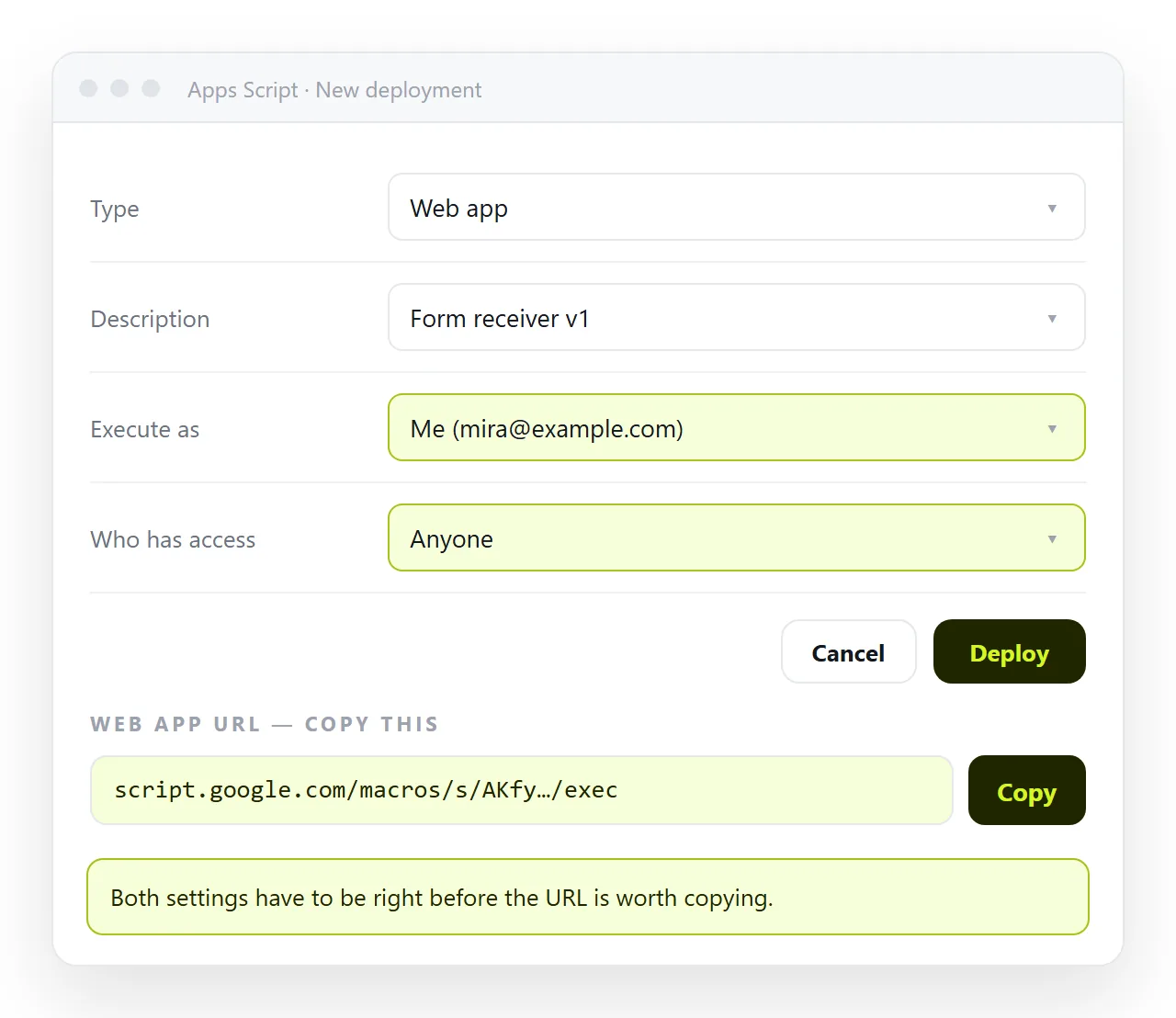Click the Description label
Image resolution: width=1176 pixels, height=1018 pixels.
[150, 319]
